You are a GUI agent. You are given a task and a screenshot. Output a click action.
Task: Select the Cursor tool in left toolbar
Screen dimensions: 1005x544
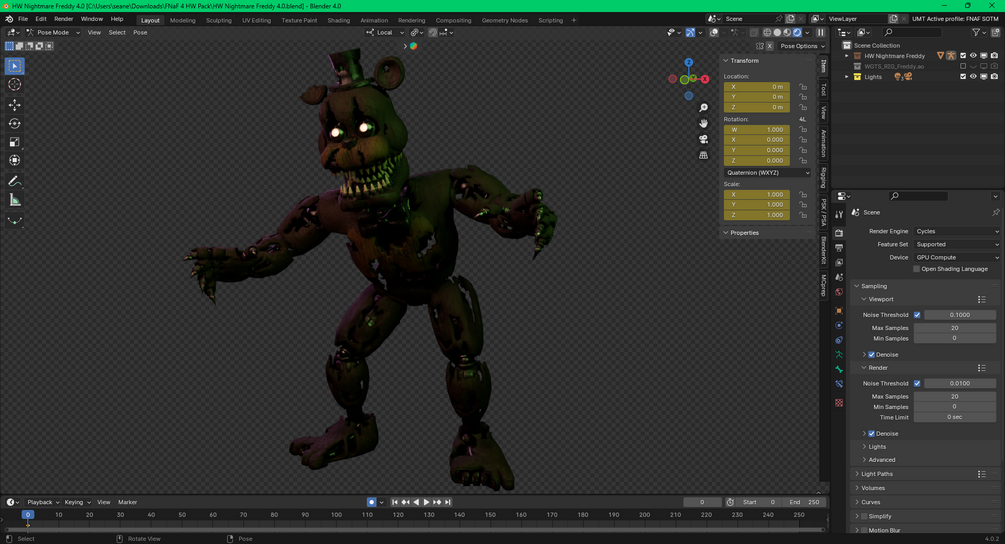point(14,85)
